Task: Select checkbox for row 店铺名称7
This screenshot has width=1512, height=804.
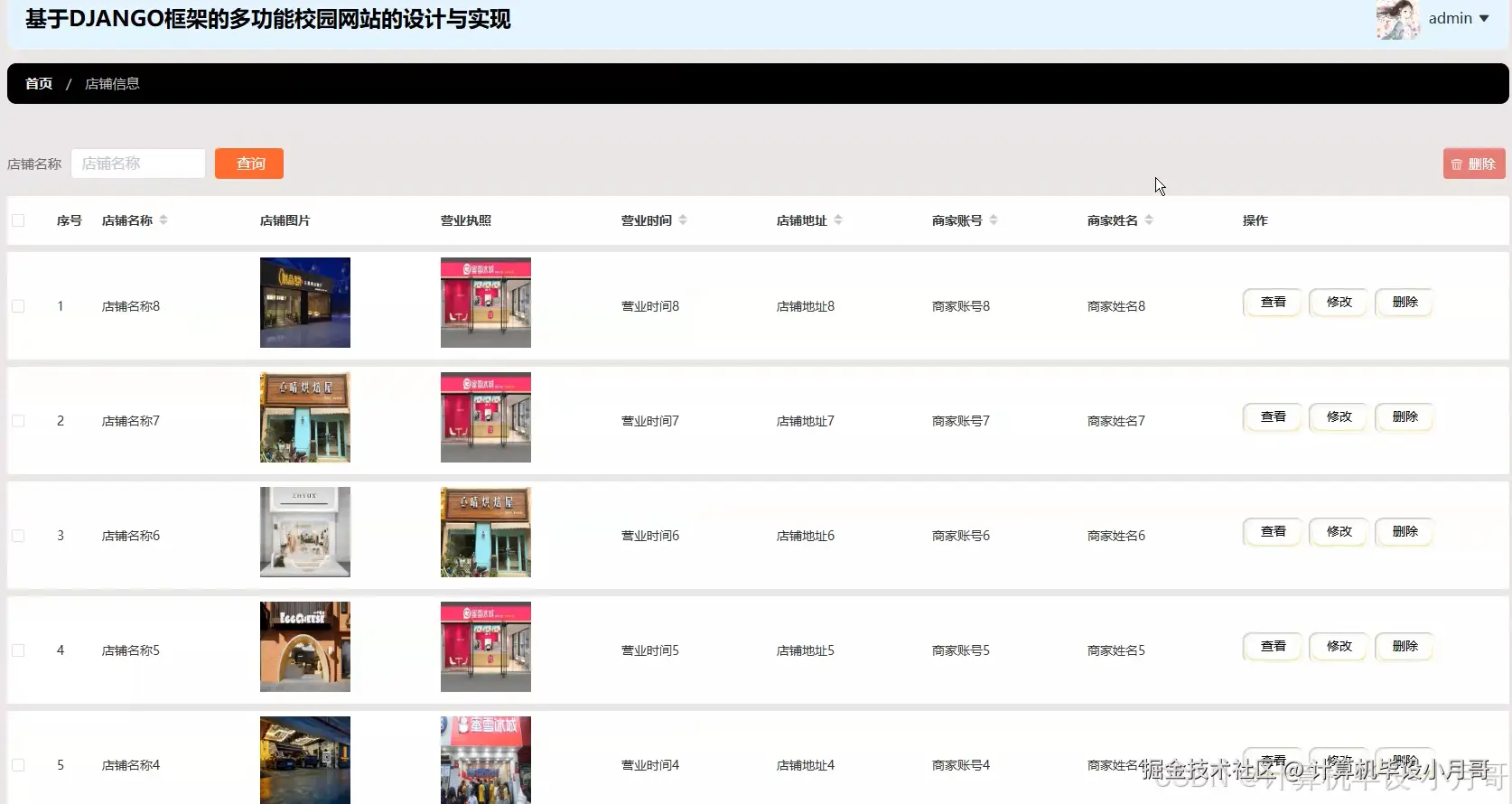Action: pos(18,421)
